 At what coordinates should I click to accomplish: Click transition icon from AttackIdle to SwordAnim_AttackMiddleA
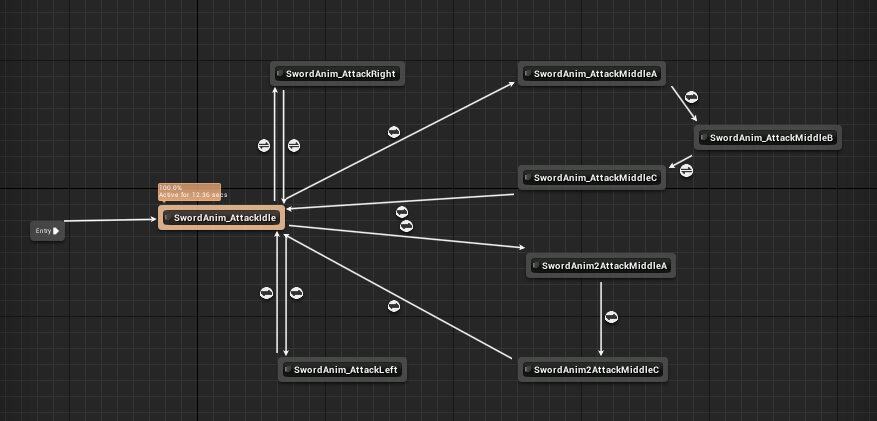394,133
